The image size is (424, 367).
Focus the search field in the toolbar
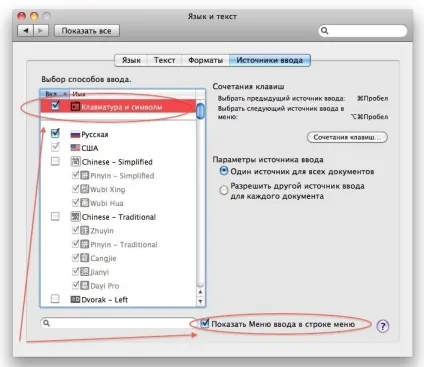[363, 31]
